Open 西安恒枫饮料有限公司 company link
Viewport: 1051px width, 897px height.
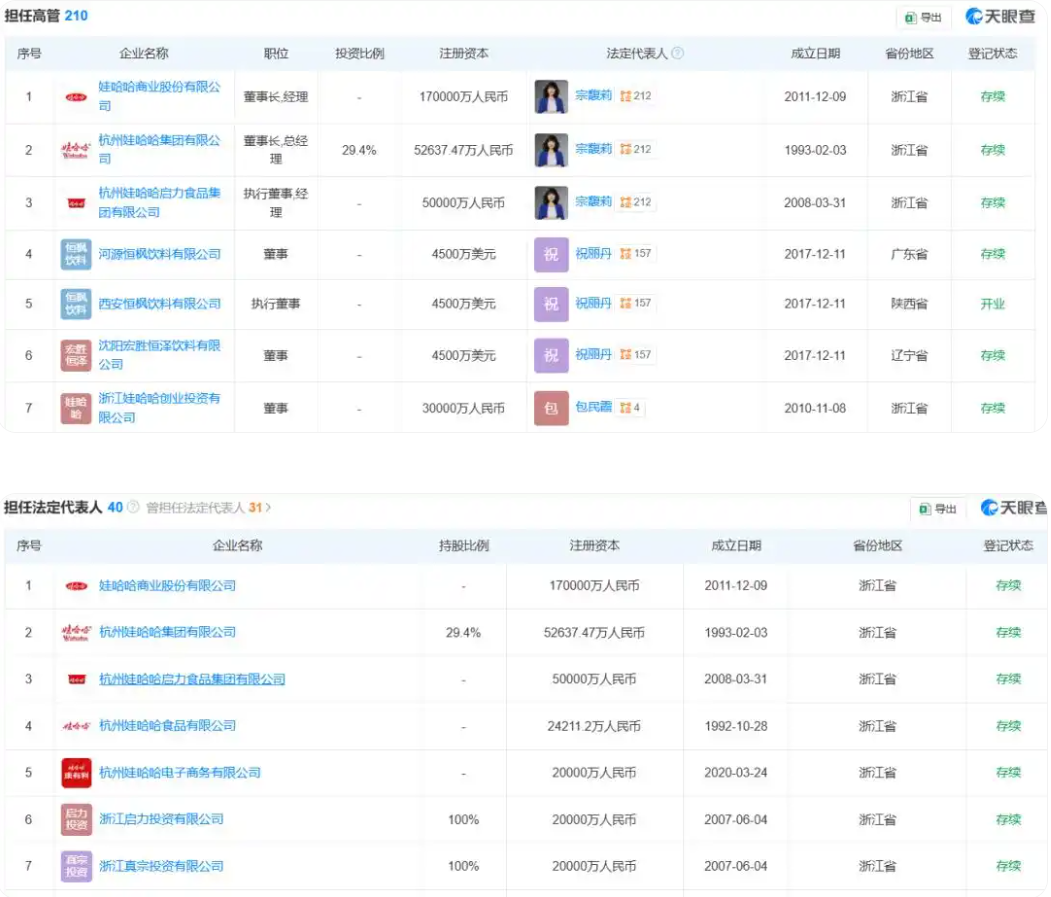tap(160, 304)
